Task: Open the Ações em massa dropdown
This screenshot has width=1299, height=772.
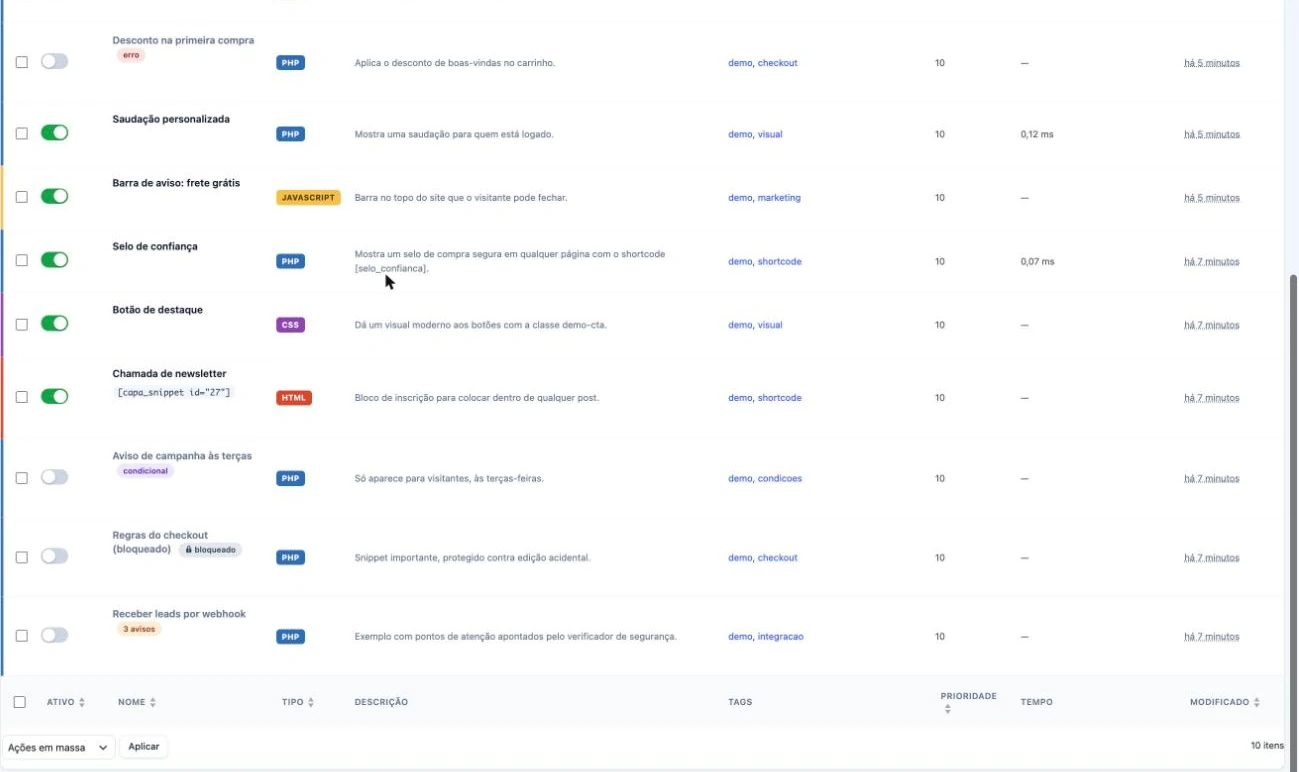Action: tap(59, 747)
